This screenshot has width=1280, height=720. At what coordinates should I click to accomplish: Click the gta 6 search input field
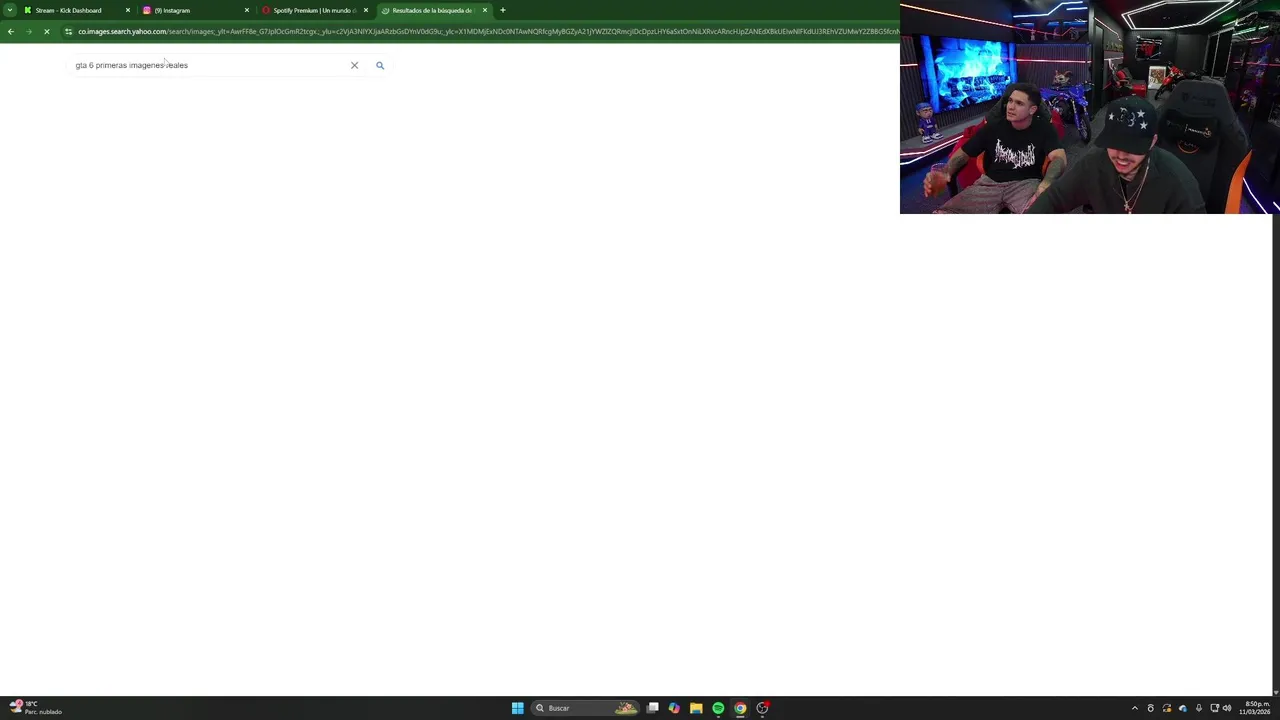pyautogui.click(x=208, y=65)
